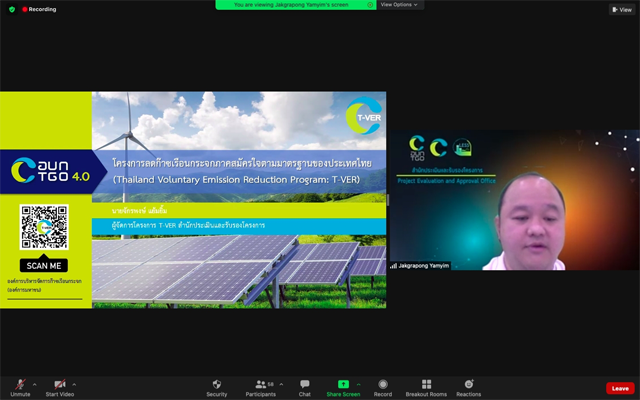Click the T-VER logo on slide
This screenshot has width=640, height=400.
pyautogui.click(x=364, y=116)
